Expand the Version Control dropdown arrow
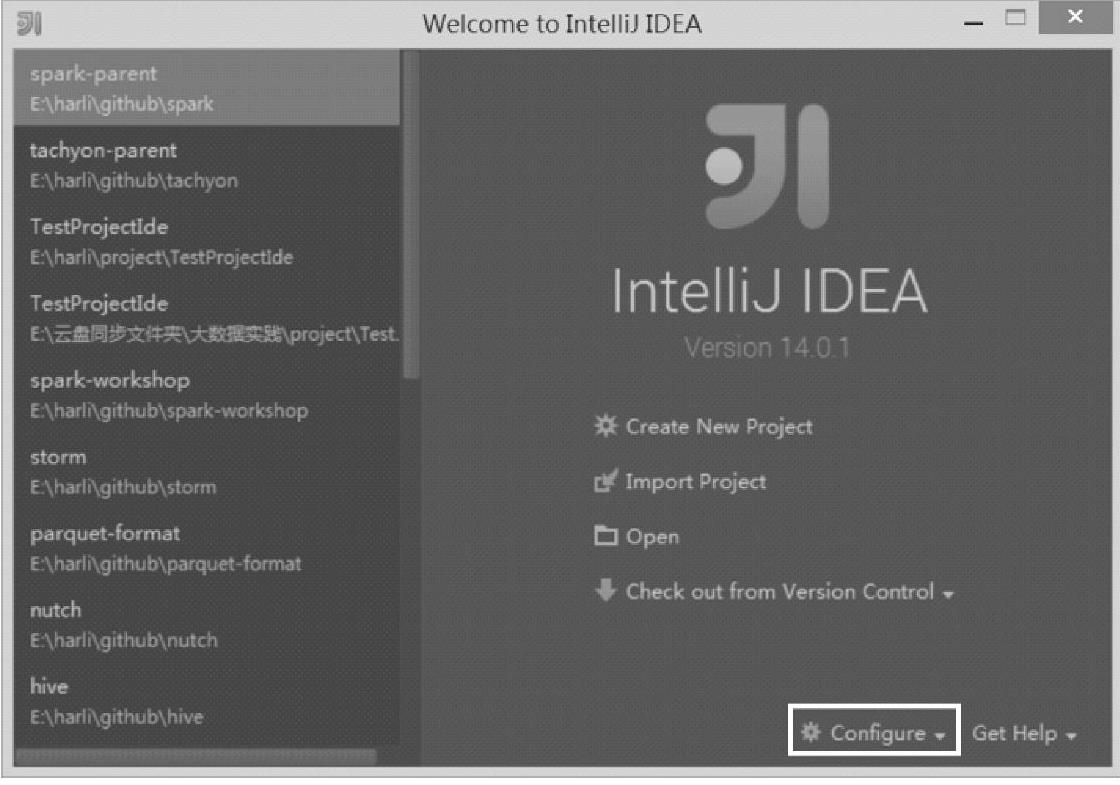This screenshot has width=1120, height=785. 948,594
